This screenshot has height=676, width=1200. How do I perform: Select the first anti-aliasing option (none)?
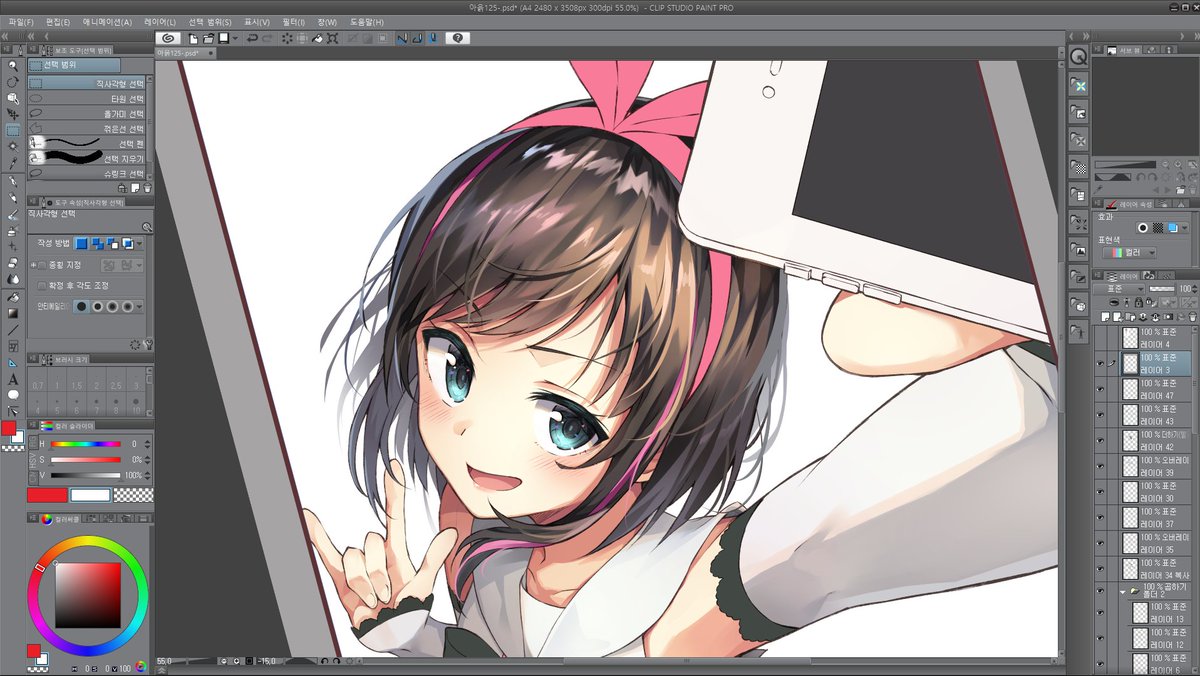82,305
